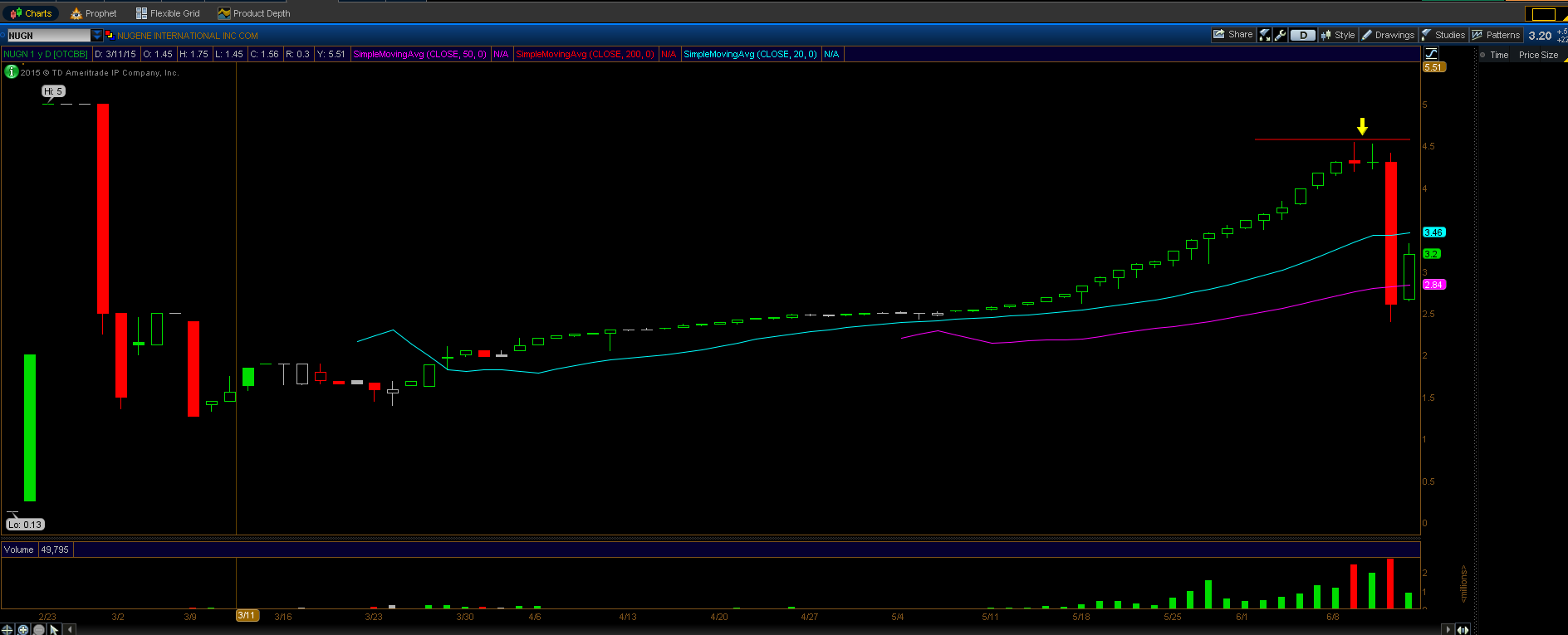Switch to the Flexible Grid tab
Screen dimensions: 1568x635
click(168, 13)
